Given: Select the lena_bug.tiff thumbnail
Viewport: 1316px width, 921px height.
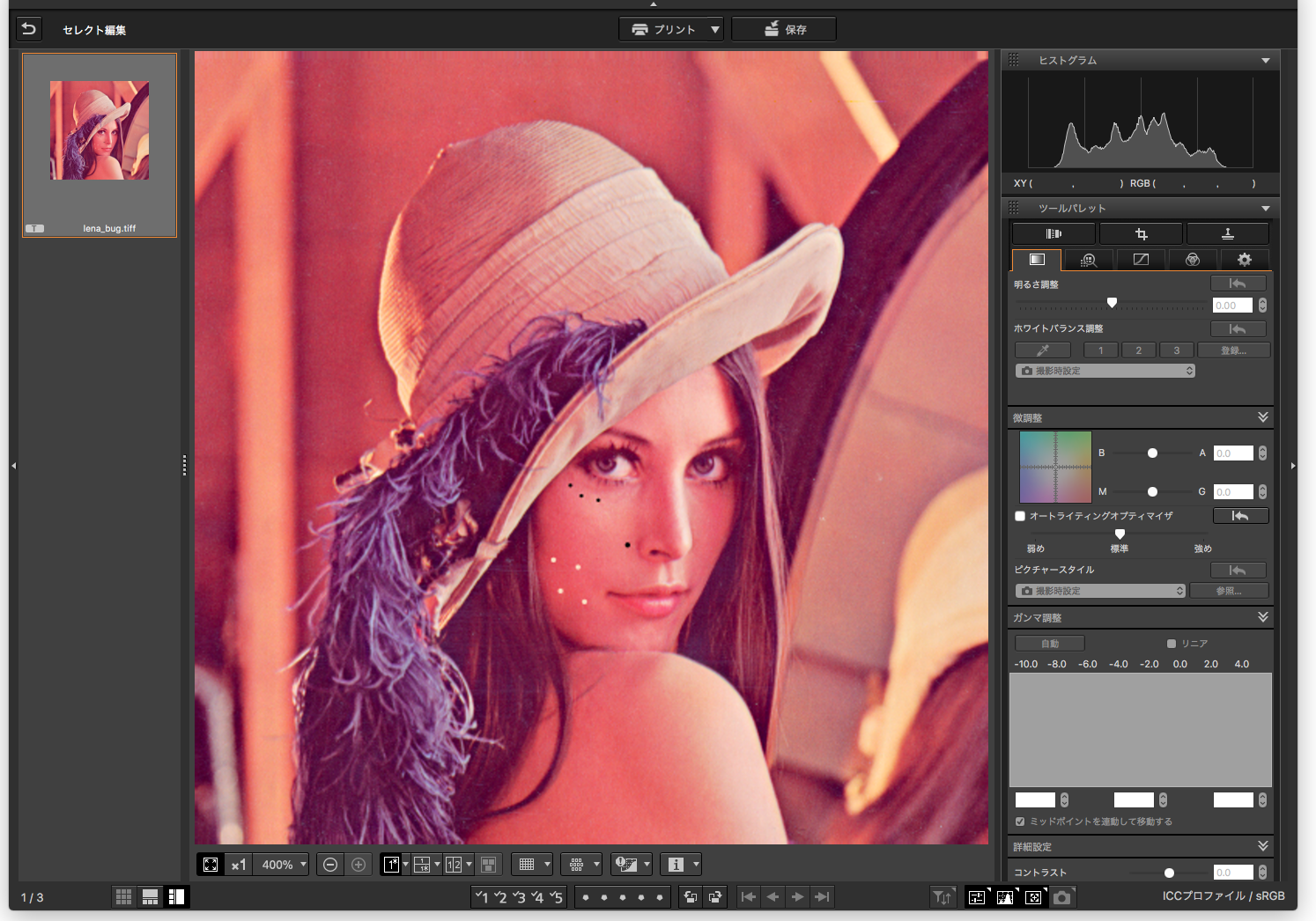Looking at the screenshot, I should pyautogui.click(x=100, y=145).
